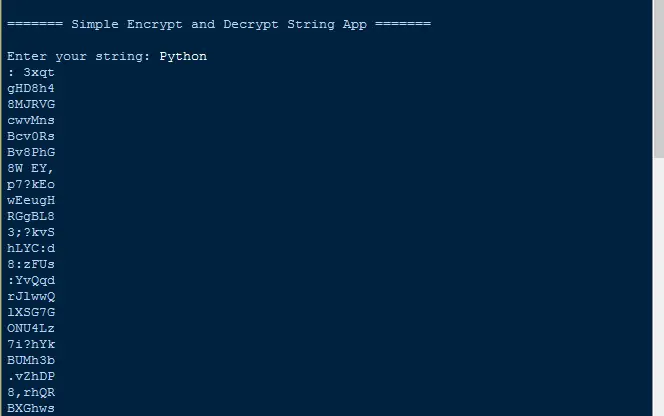664x416 pixels.
Task: Click the empty scrollbar track below the thumb
Action: click(x=658, y=290)
